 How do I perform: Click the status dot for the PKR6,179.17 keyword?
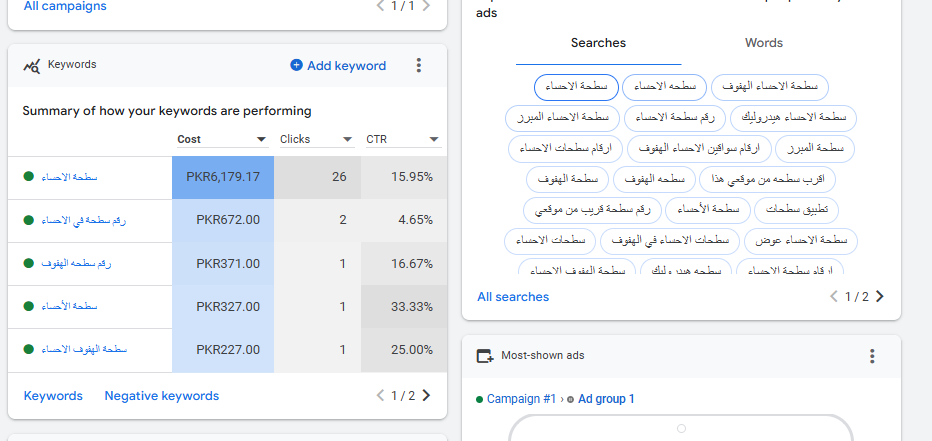point(29,177)
